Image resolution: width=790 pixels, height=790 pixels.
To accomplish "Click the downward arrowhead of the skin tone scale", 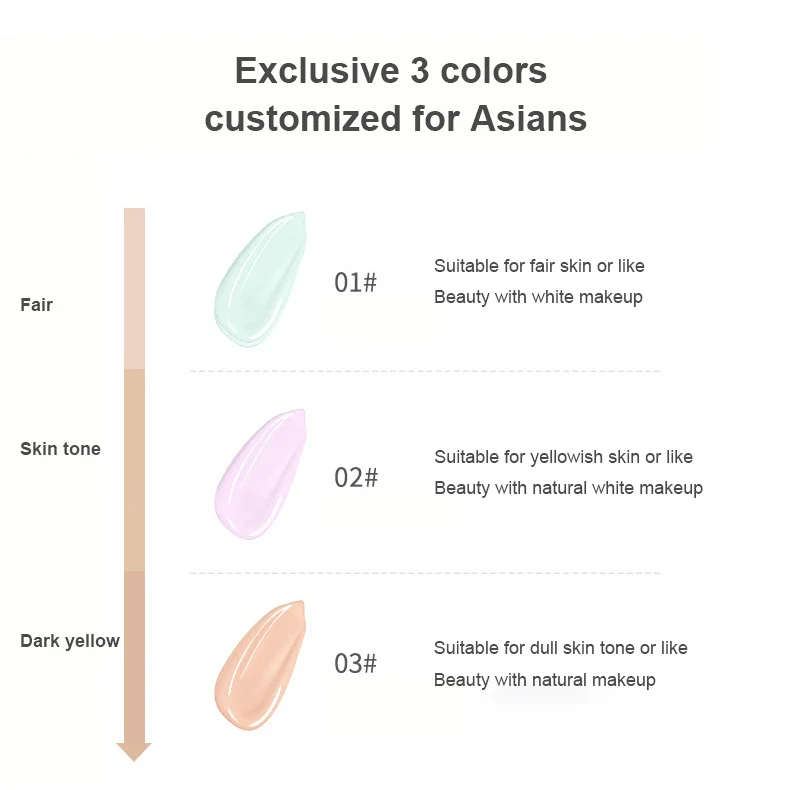I will click(x=134, y=751).
